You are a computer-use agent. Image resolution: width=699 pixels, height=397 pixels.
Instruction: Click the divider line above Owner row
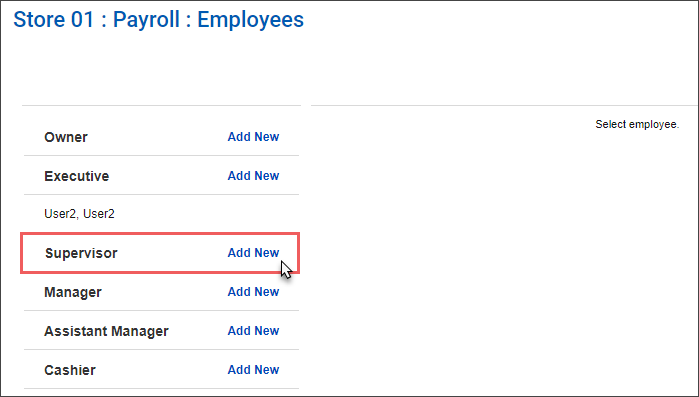[161, 106]
